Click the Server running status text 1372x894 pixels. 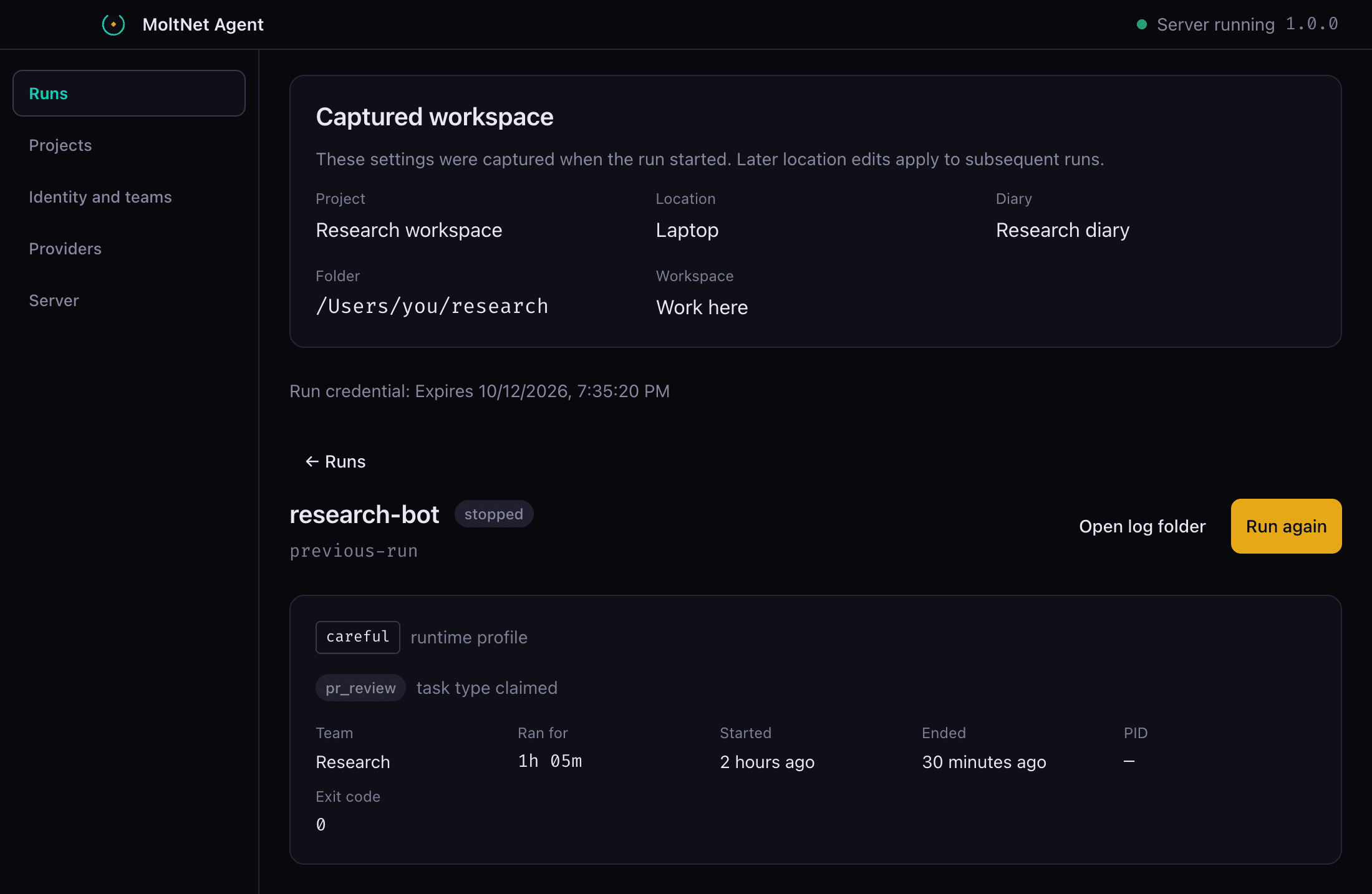(x=1215, y=24)
